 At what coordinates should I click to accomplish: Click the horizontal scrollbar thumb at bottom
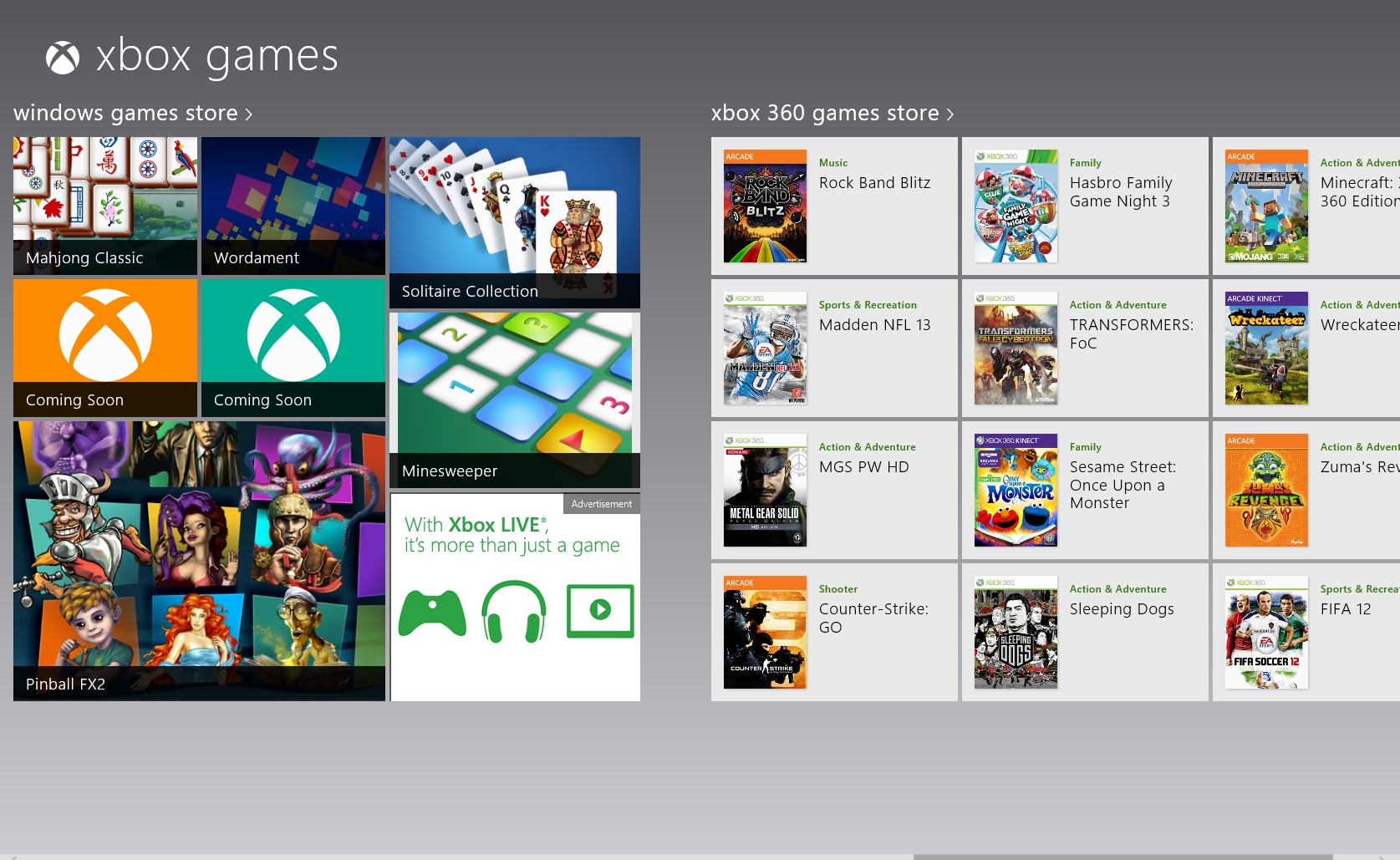coord(1123,857)
